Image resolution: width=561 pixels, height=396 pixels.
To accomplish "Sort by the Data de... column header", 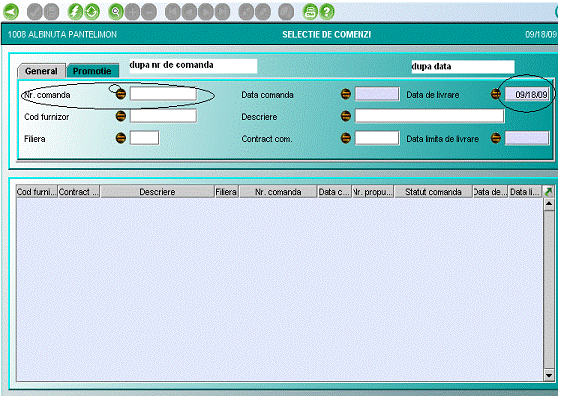I will tap(490, 192).
